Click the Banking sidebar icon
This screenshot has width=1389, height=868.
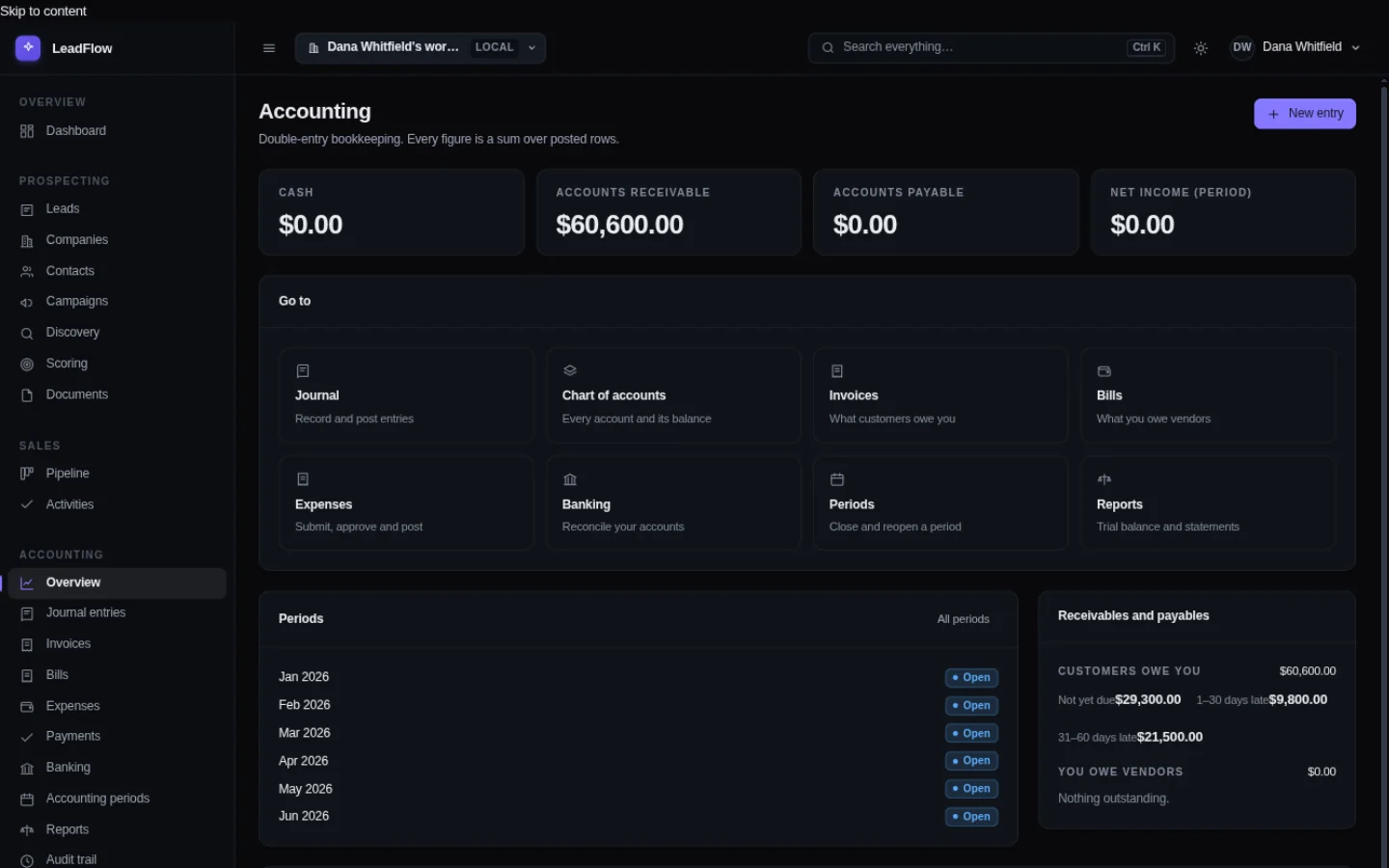click(27, 768)
